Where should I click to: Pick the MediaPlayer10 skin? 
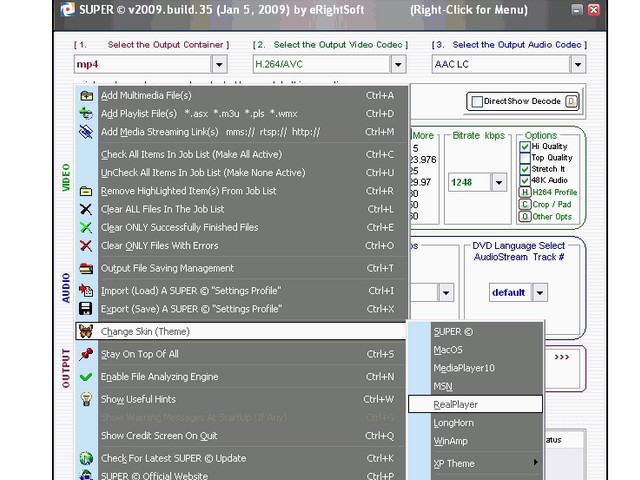point(476,368)
